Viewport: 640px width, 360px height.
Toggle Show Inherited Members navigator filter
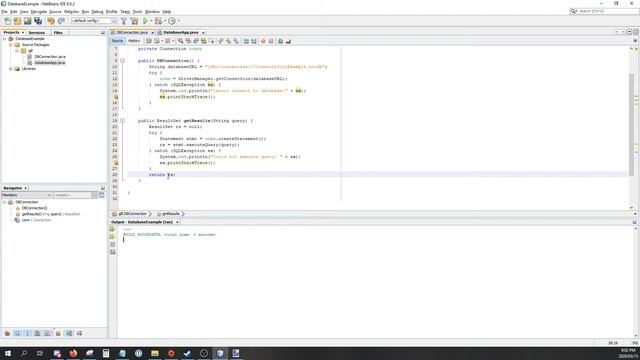(x=7, y=333)
